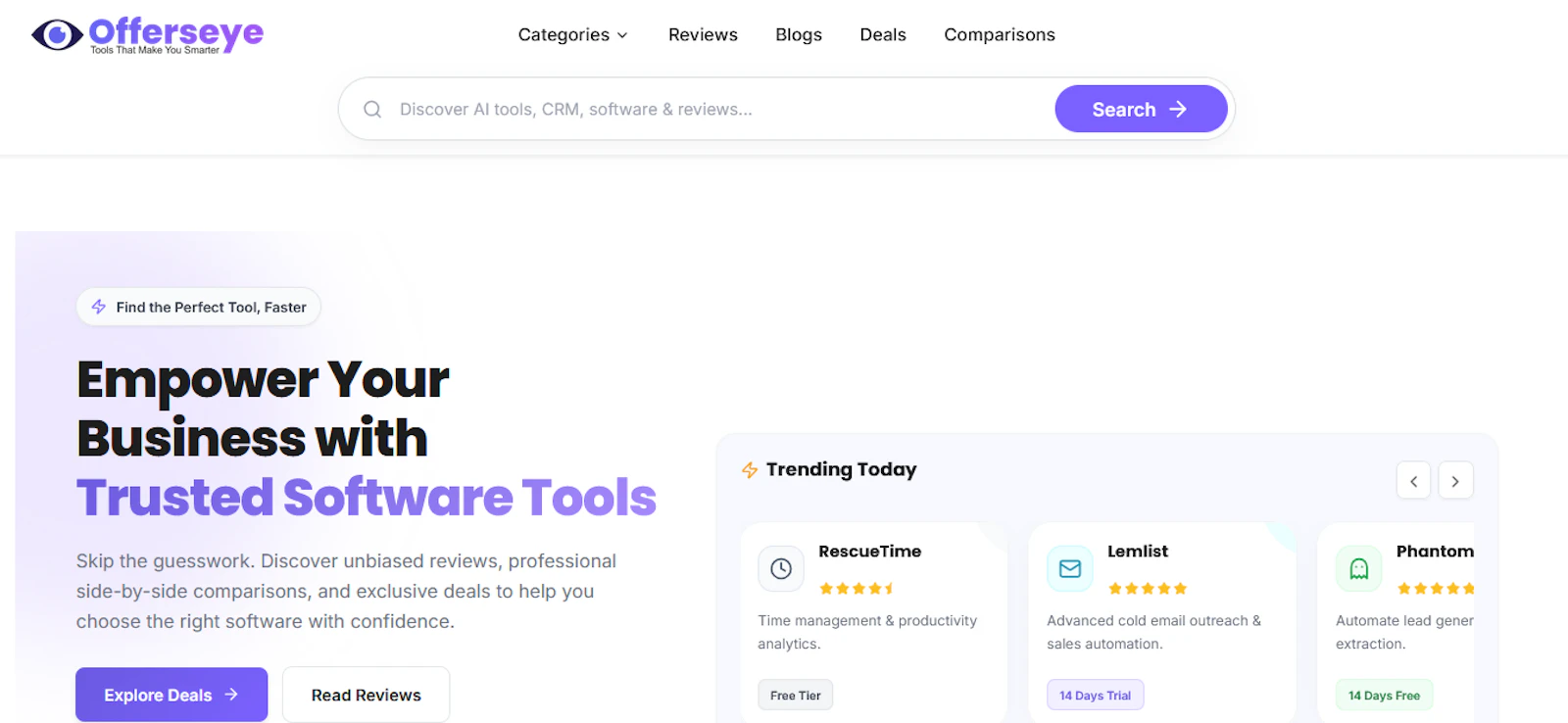This screenshot has width=1568, height=723.
Task: Open the Deals nav item
Action: coord(883,35)
